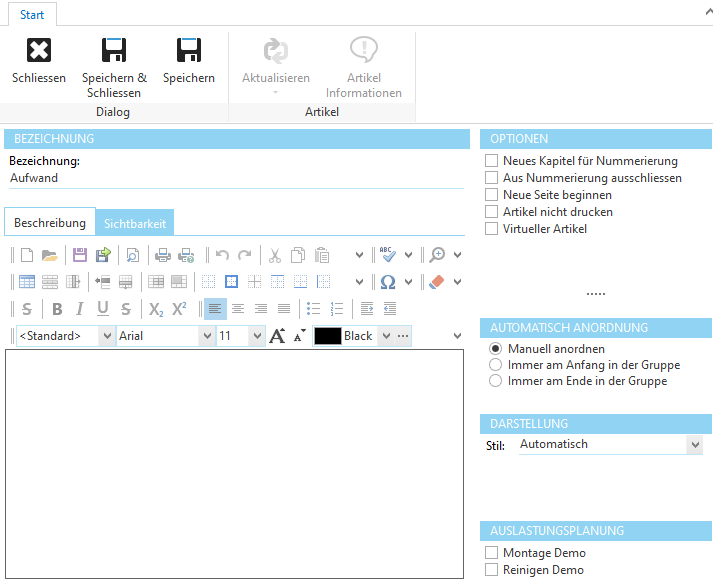The width and height of the screenshot is (713, 584).
Task: Check the 'Virtueller Artikel' option
Action: tap(491, 229)
